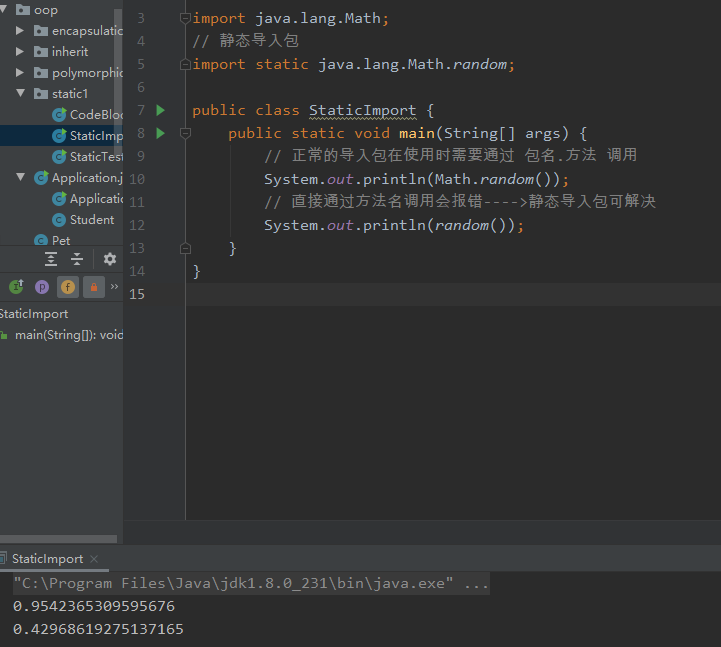Image resolution: width=721 pixels, height=647 pixels.
Task: Show more Structure toolbar options chevron
Action: pos(114,286)
